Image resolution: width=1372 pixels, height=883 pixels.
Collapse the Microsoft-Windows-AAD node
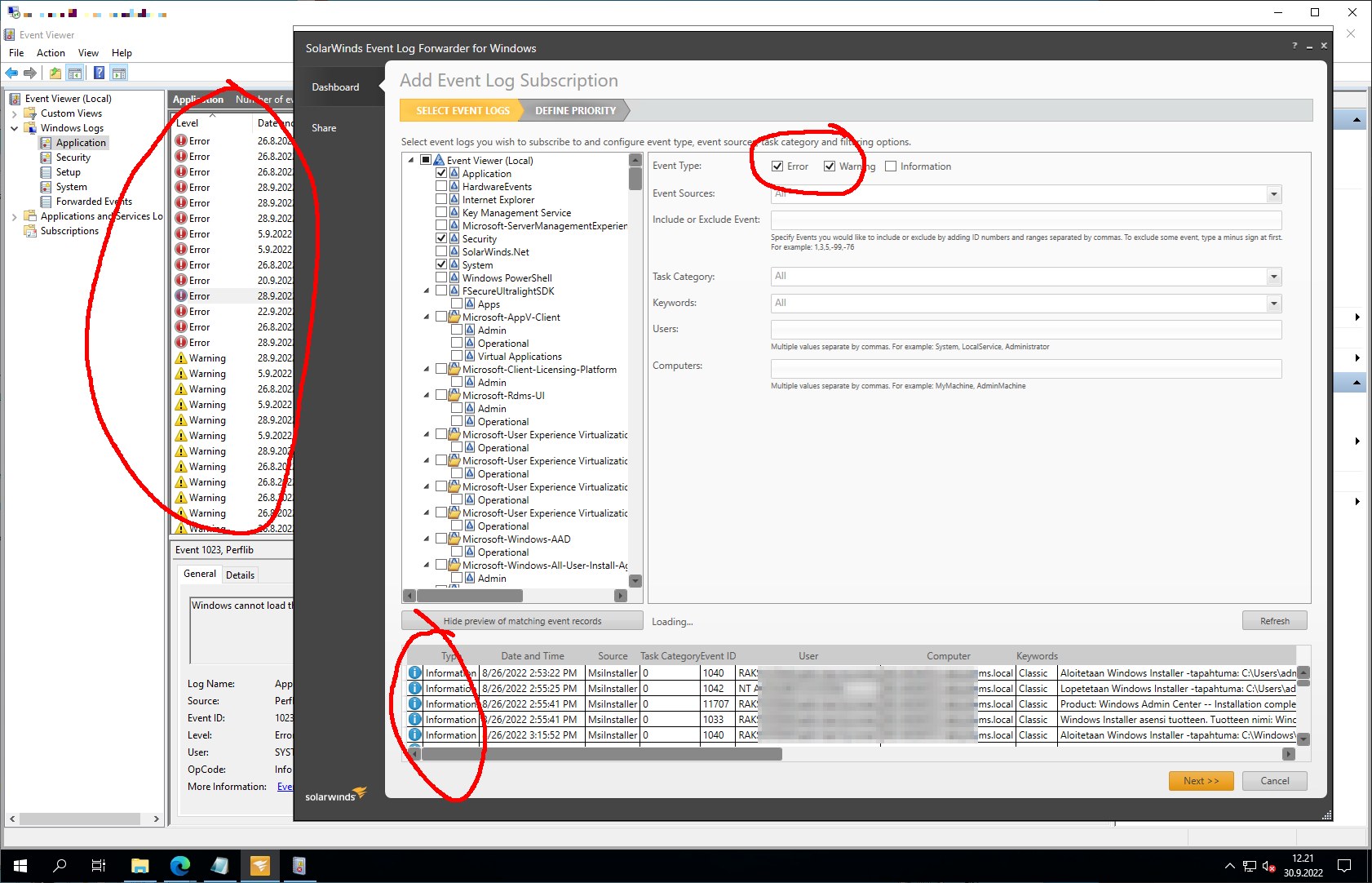427,539
